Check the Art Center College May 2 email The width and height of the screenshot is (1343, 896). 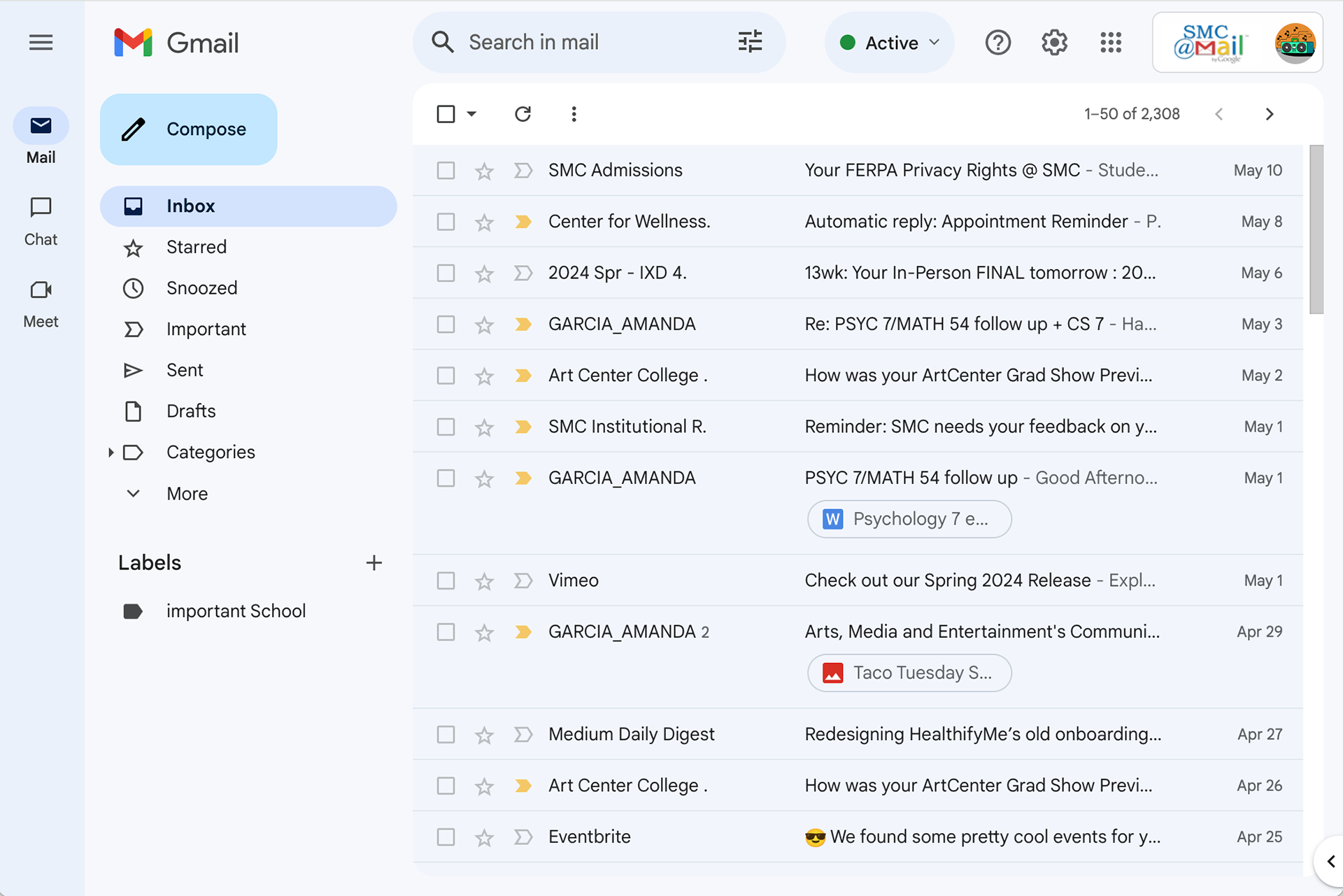(446, 376)
